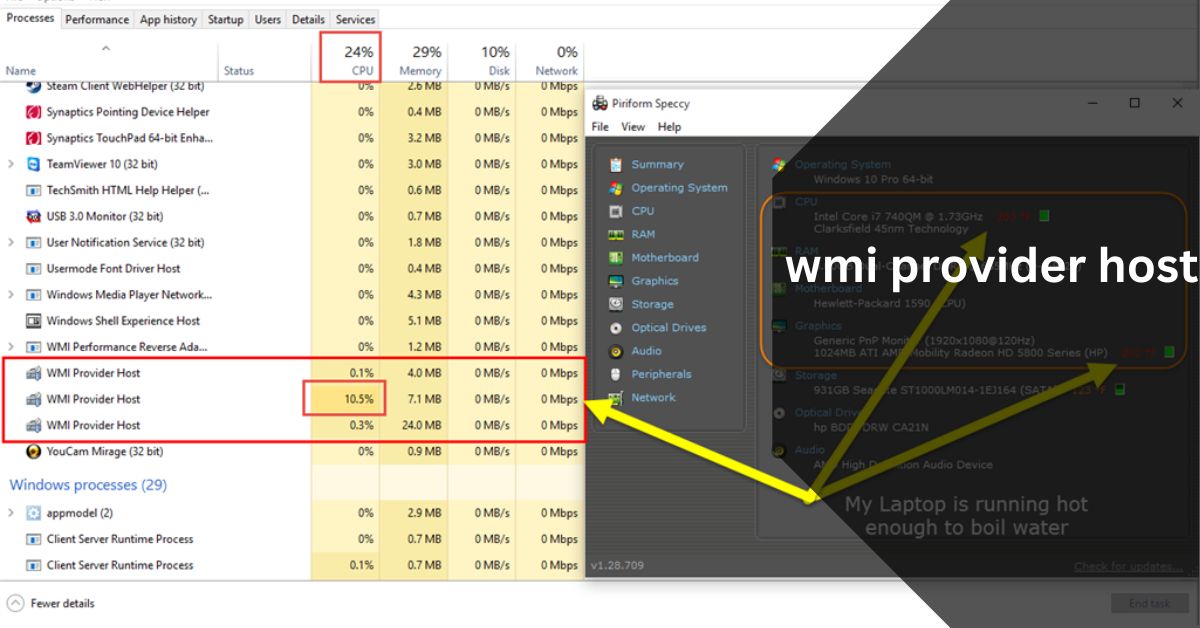Click the WMI Performance Reverse Adapter icon
Image resolution: width=1200 pixels, height=628 pixels.
(34, 346)
